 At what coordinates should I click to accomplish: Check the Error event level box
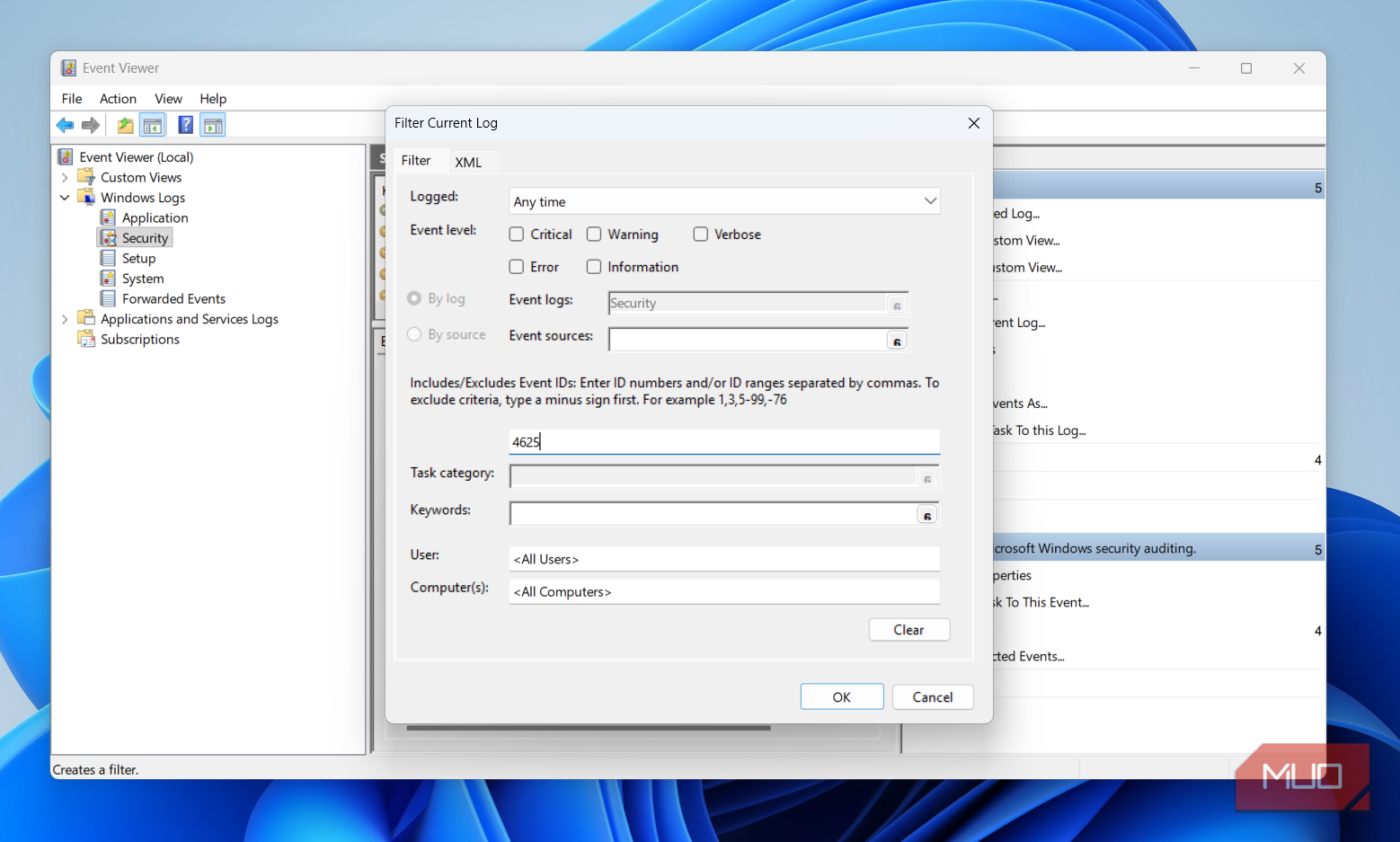517,267
